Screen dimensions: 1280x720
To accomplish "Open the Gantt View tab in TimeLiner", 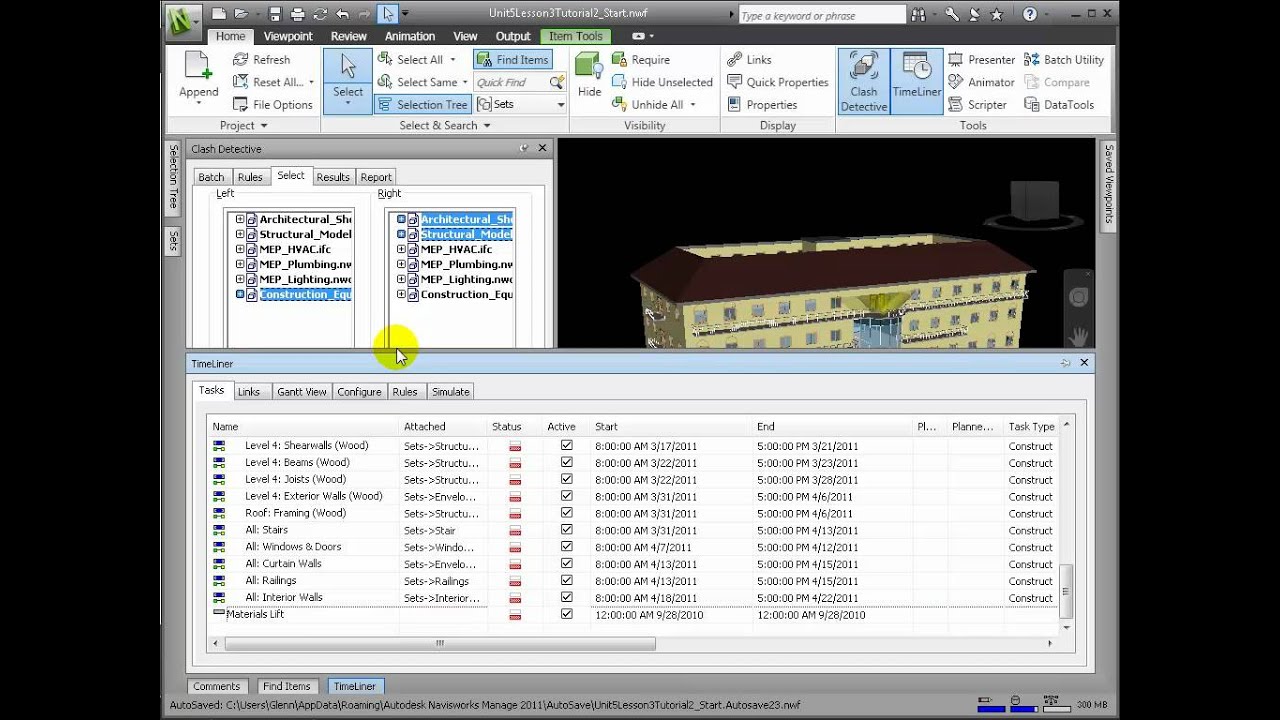I will coord(301,392).
